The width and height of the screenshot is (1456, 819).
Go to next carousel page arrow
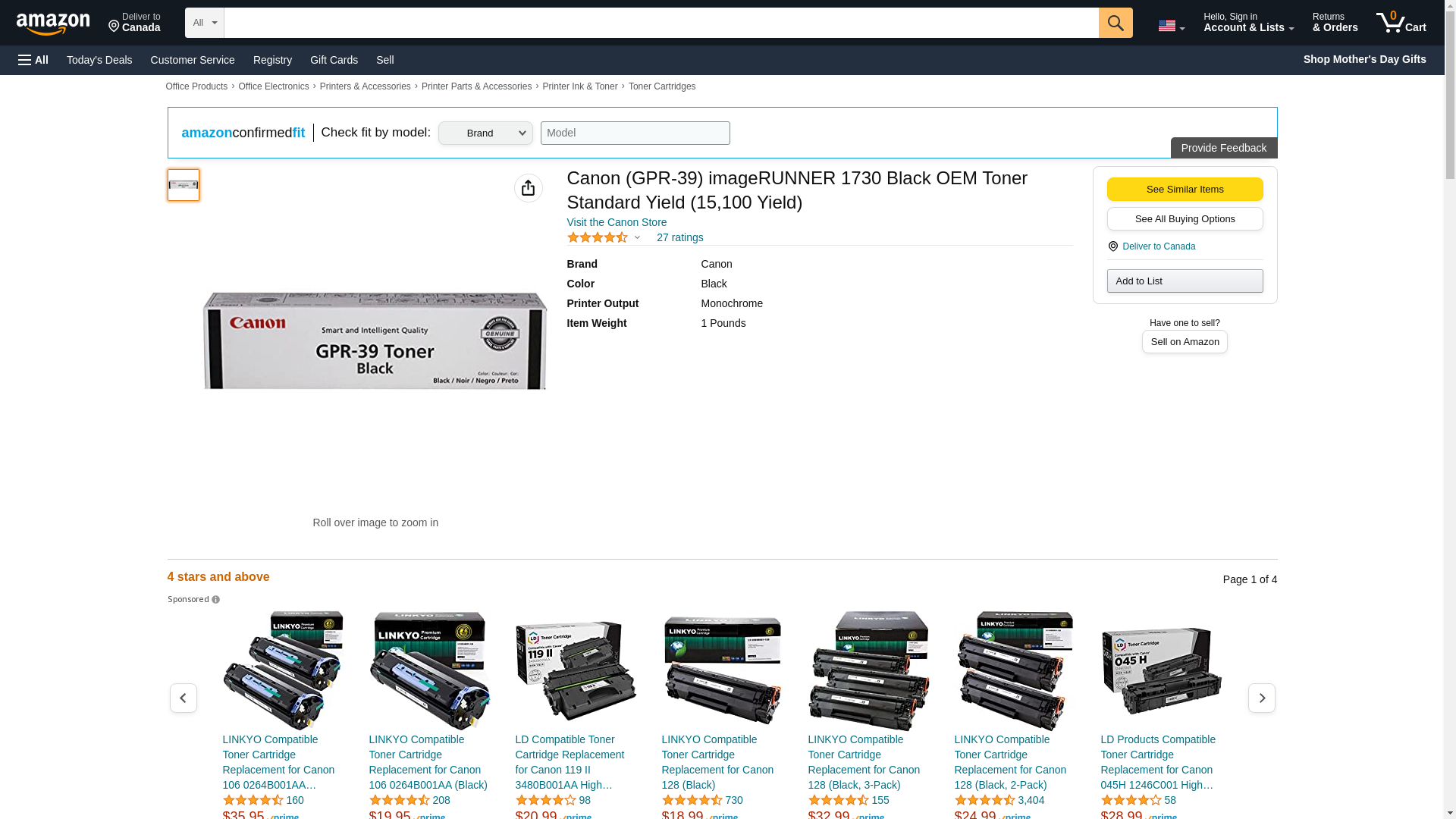coord(1261,698)
